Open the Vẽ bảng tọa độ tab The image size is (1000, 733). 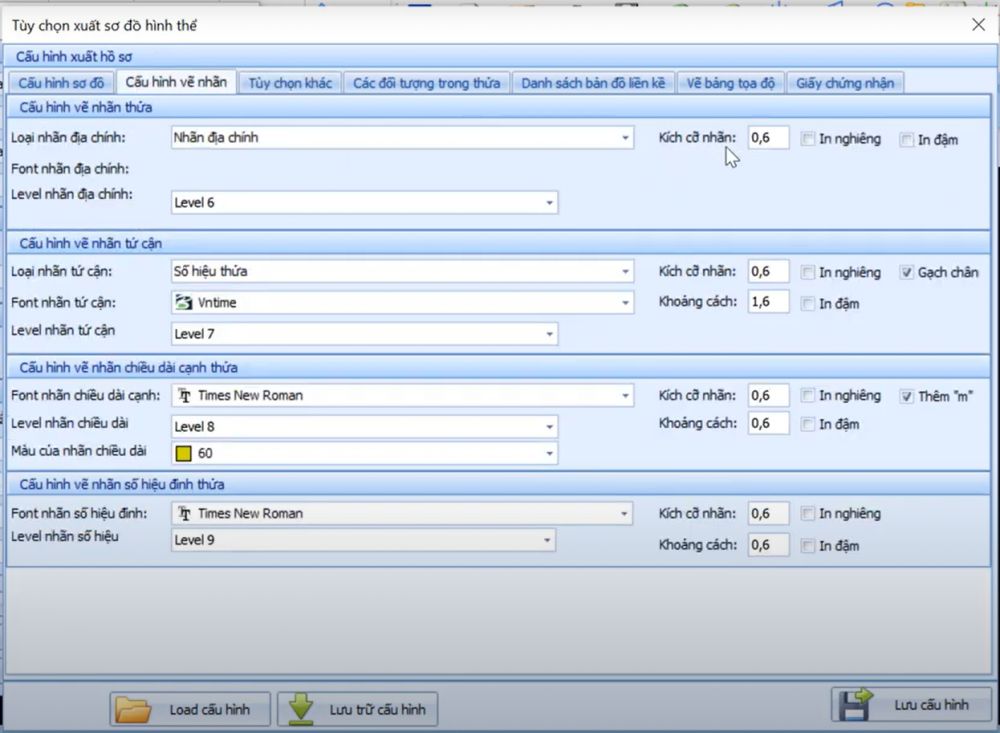click(730, 83)
